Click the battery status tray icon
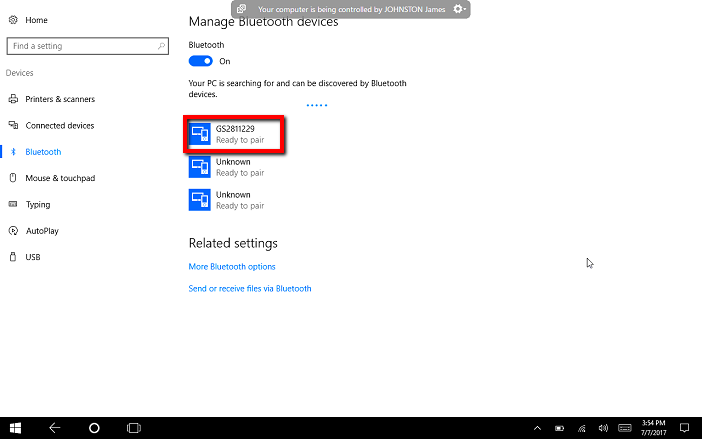Image resolution: width=702 pixels, height=439 pixels. pos(559,427)
